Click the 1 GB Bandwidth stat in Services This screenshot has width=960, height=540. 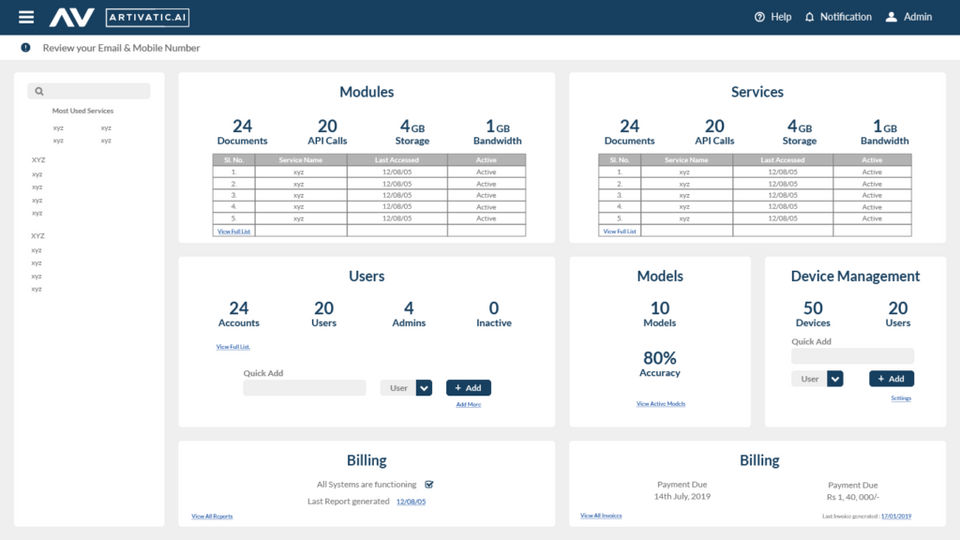(x=885, y=132)
